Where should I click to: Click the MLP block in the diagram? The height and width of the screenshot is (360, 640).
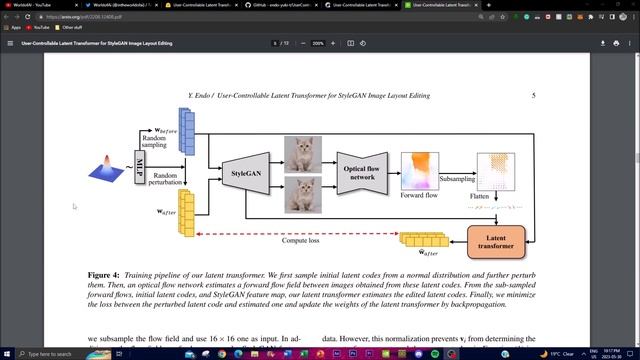(140, 167)
